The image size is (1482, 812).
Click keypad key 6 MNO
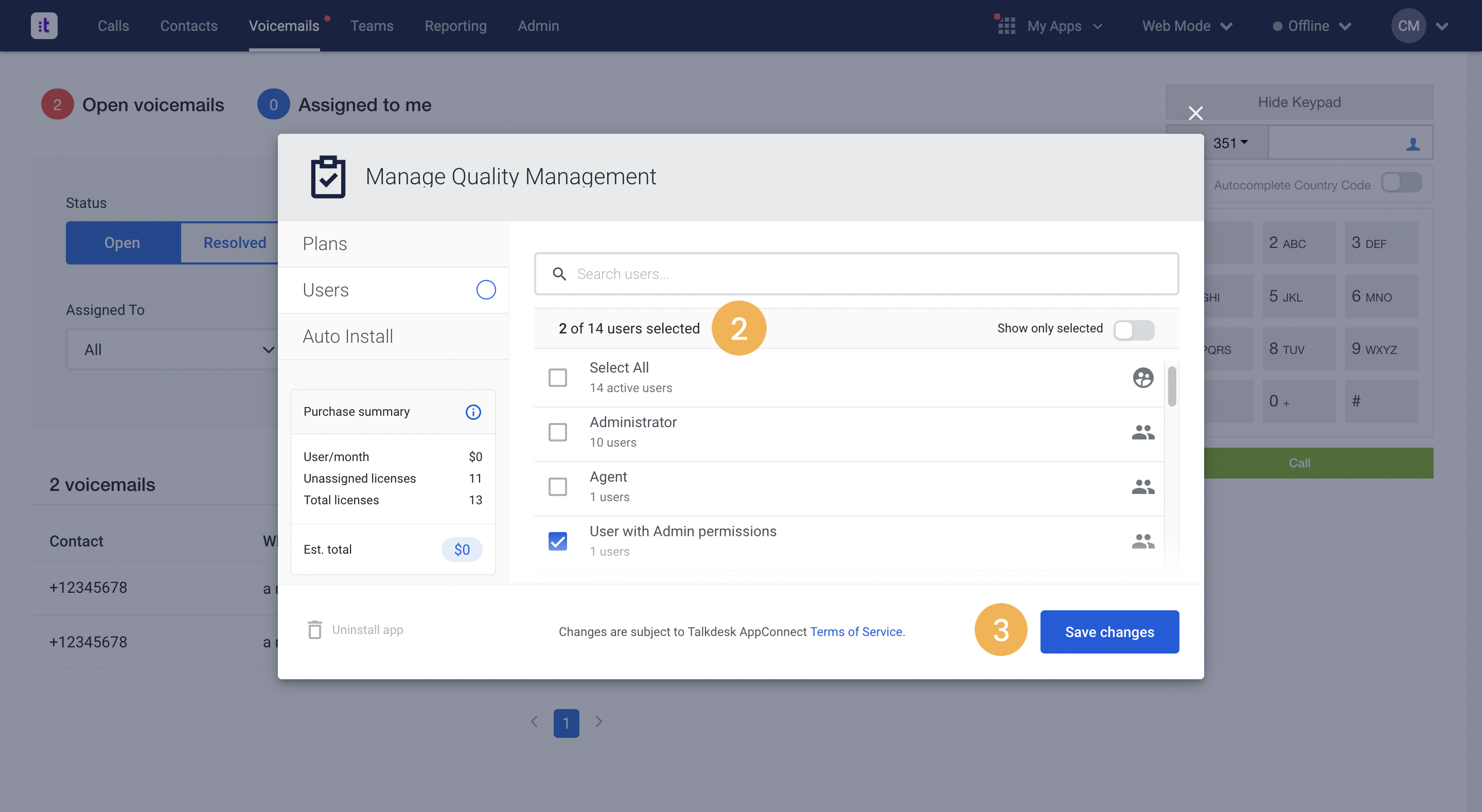pos(1381,296)
